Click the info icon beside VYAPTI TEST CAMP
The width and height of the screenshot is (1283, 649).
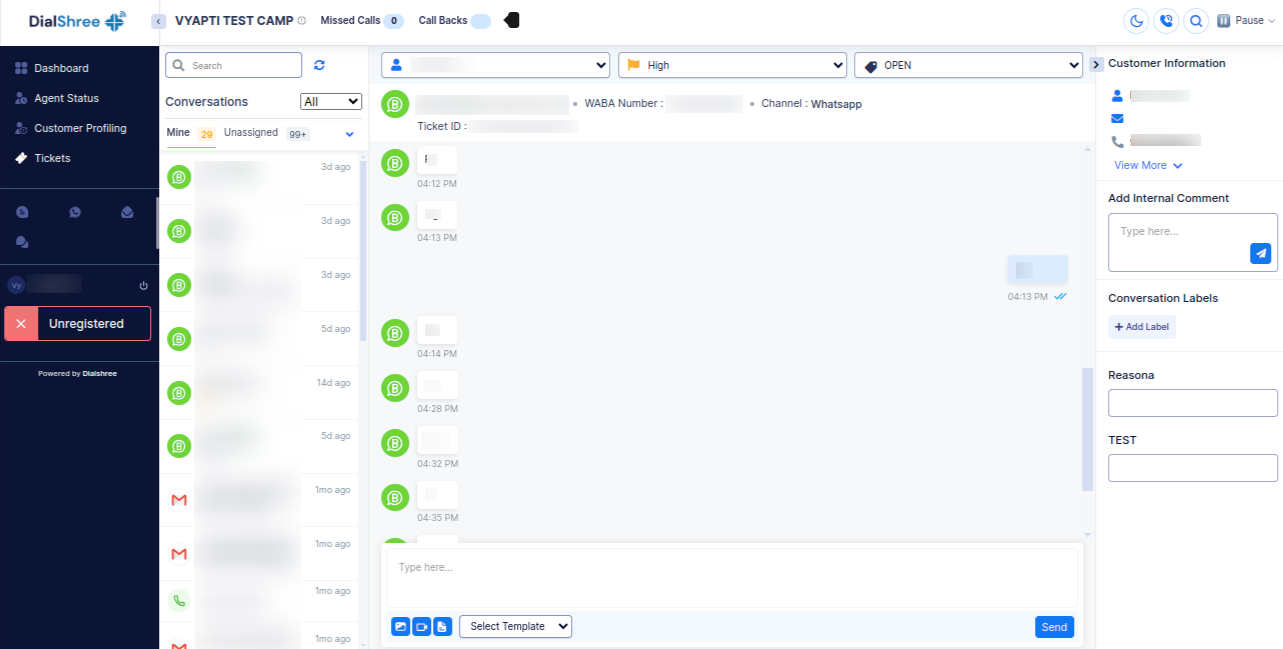(x=302, y=21)
